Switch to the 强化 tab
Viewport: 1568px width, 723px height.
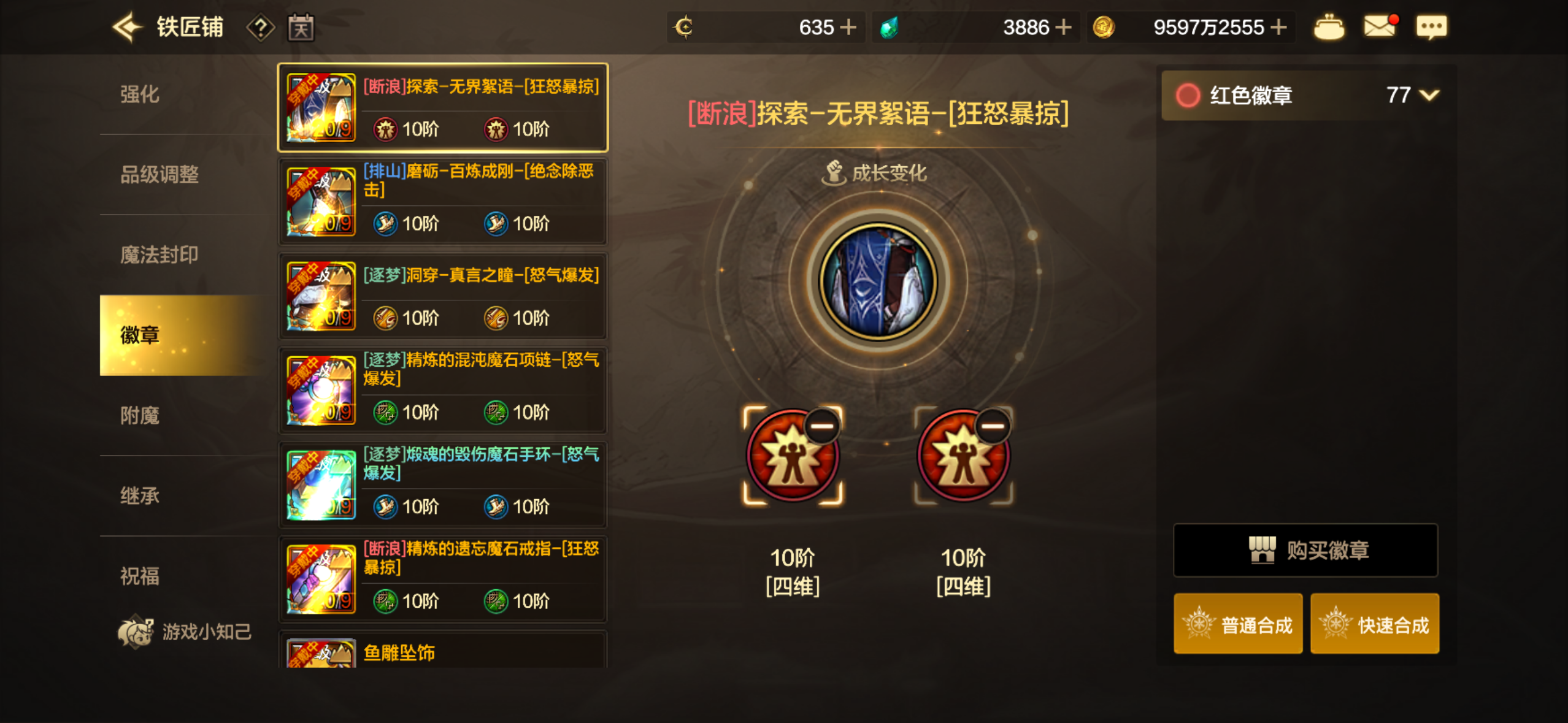[140, 94]
